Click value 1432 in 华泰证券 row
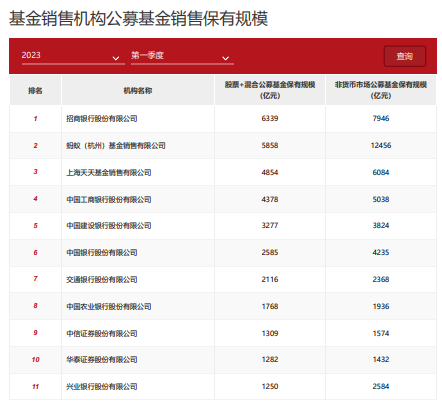This screenshot has width=442, height=406. (x=381, y=359)
